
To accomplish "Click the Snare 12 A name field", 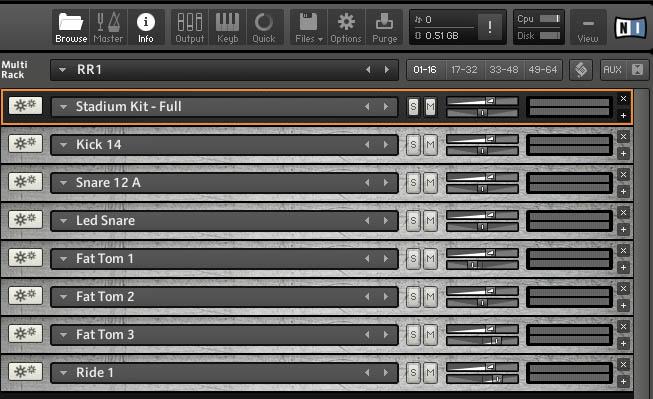I will [x=224, y=183].
